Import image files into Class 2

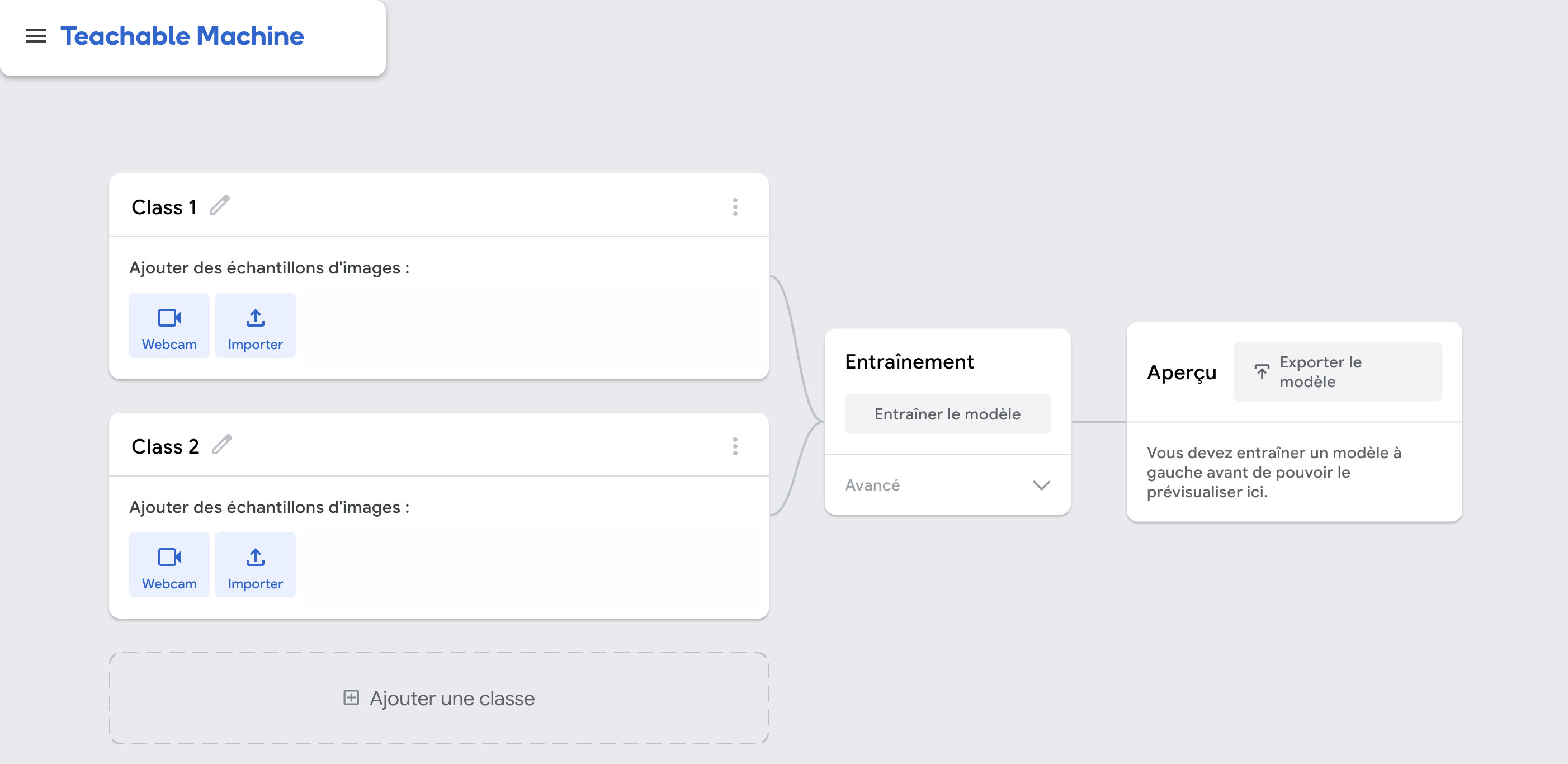click(255, 565)
